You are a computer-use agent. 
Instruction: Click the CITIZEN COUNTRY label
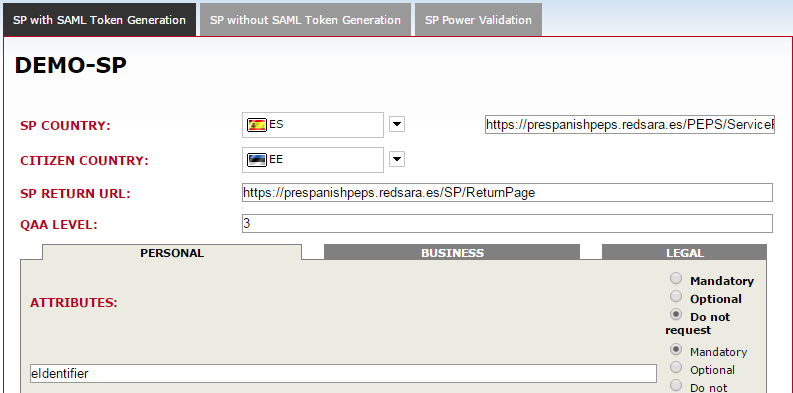tap(84, 161)
